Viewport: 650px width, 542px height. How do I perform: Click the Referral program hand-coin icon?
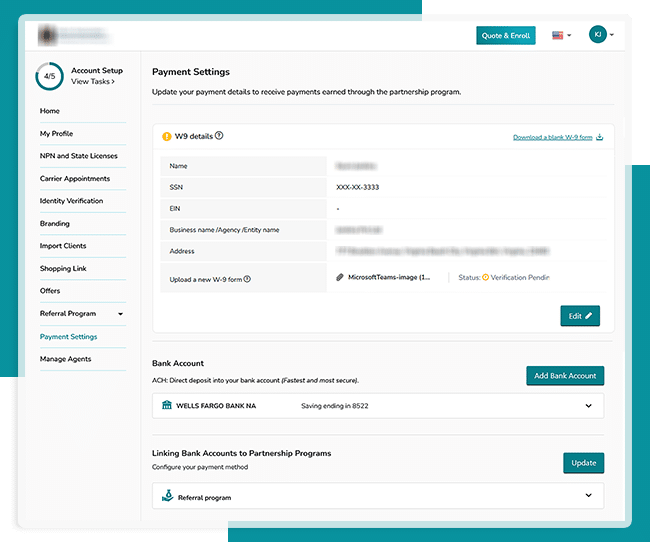point(166,495)
